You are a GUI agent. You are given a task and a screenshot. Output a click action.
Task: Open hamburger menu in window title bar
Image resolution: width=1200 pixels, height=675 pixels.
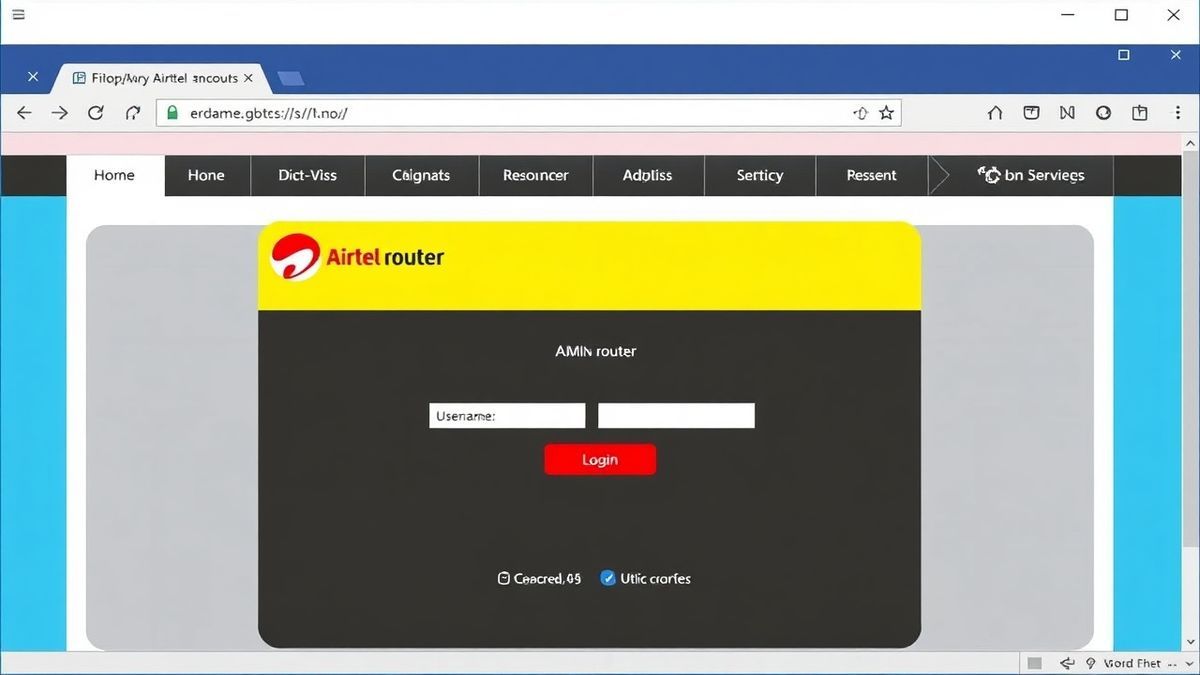(x=18, y=15)
